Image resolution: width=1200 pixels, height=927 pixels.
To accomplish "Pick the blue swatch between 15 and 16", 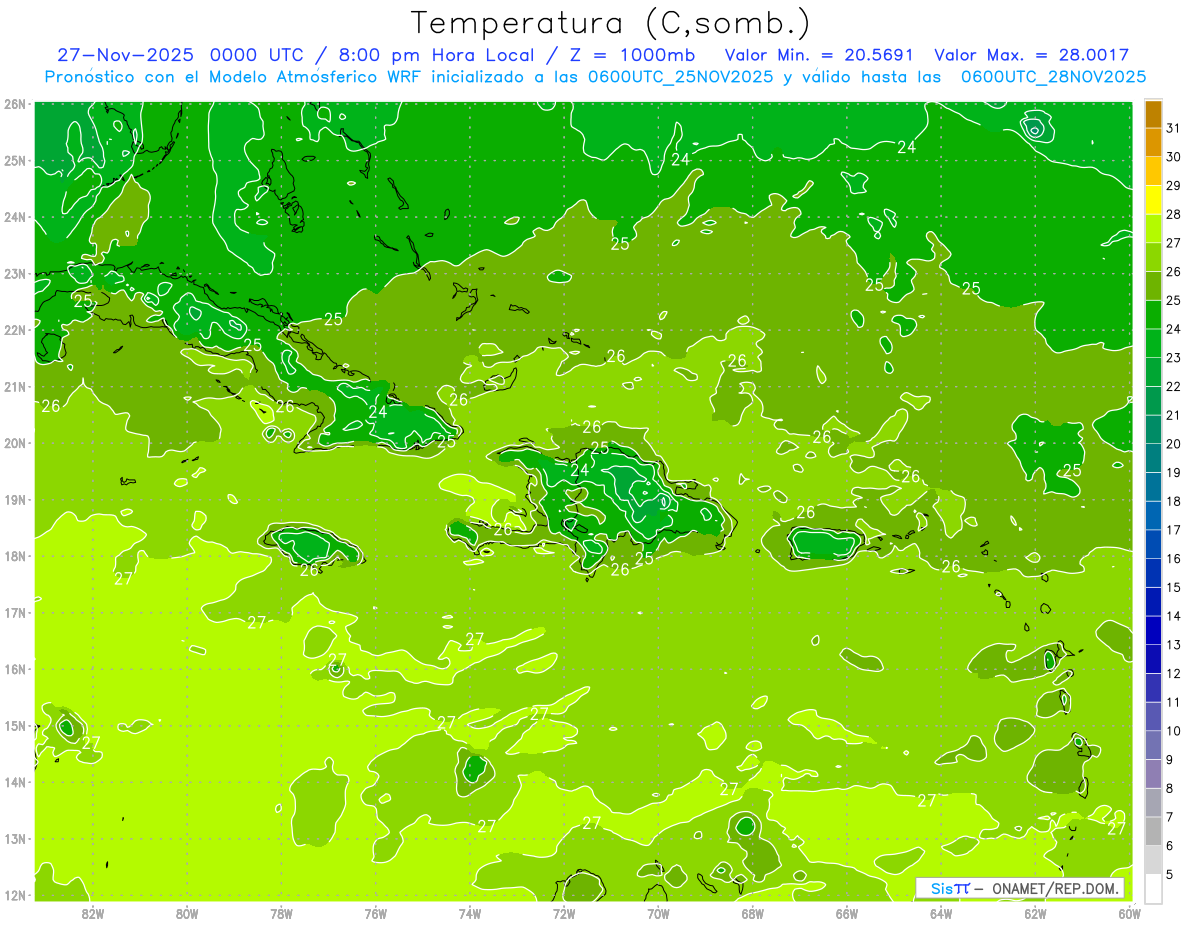I will pos(1153,574).
